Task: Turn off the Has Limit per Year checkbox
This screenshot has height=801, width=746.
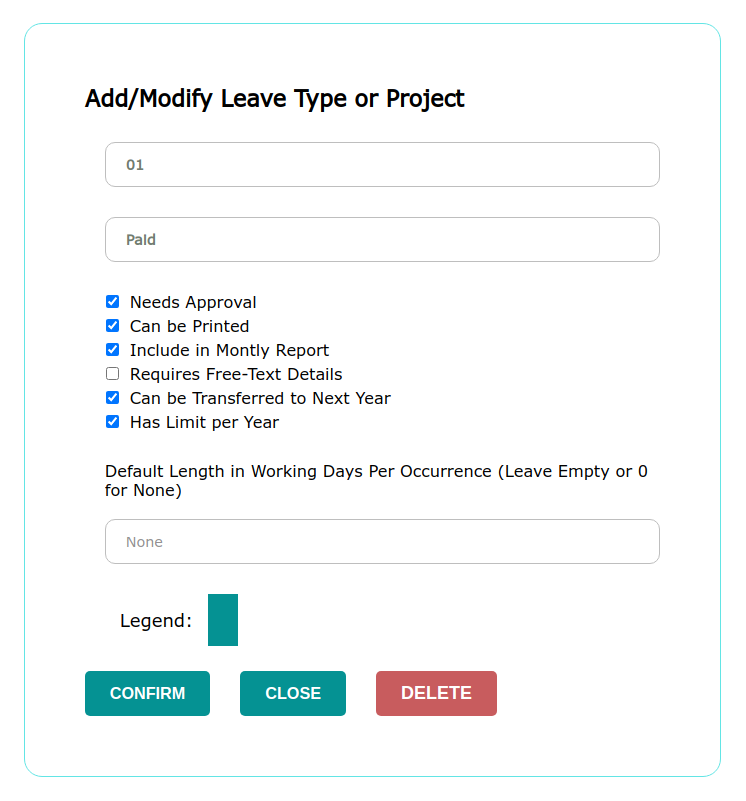Action: (112, 422)
